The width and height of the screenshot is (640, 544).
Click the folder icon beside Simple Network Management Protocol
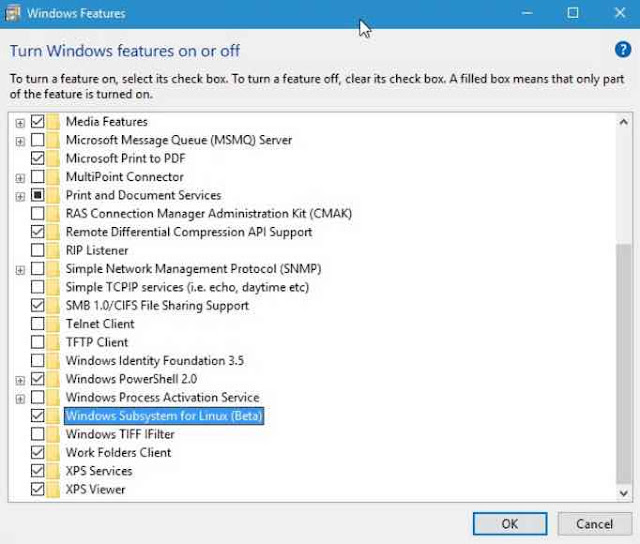(53, 269)
